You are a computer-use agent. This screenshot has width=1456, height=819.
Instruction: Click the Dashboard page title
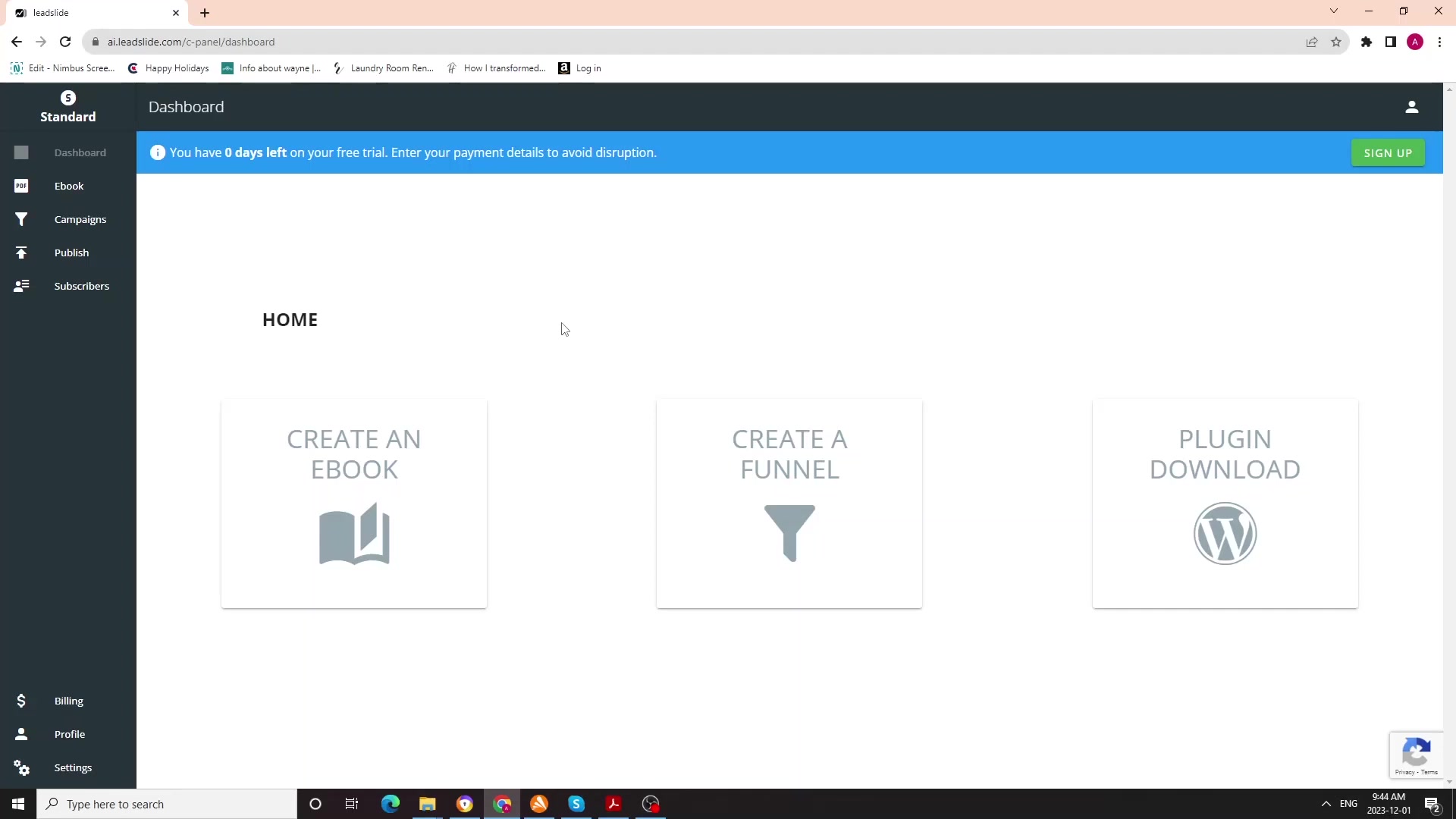pyautogui.click(x=186, y=107)
